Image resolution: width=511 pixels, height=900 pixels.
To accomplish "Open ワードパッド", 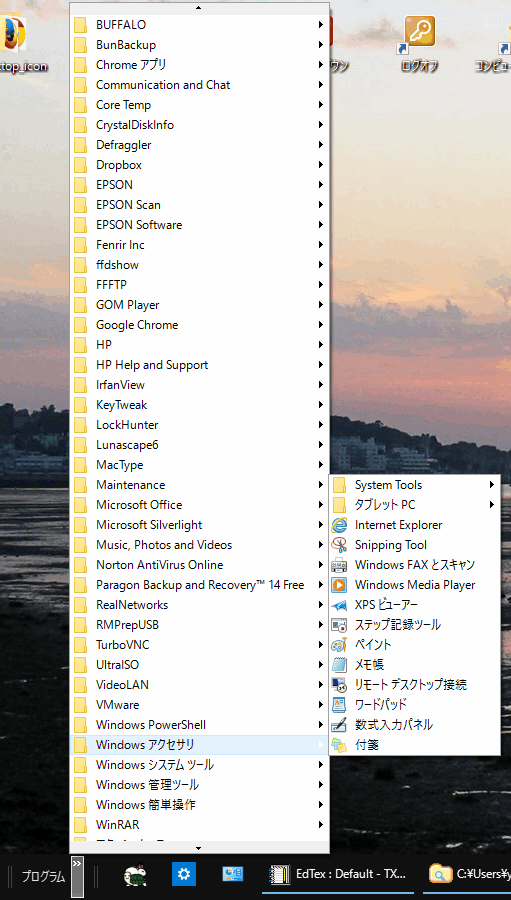I will pos(415,705).
